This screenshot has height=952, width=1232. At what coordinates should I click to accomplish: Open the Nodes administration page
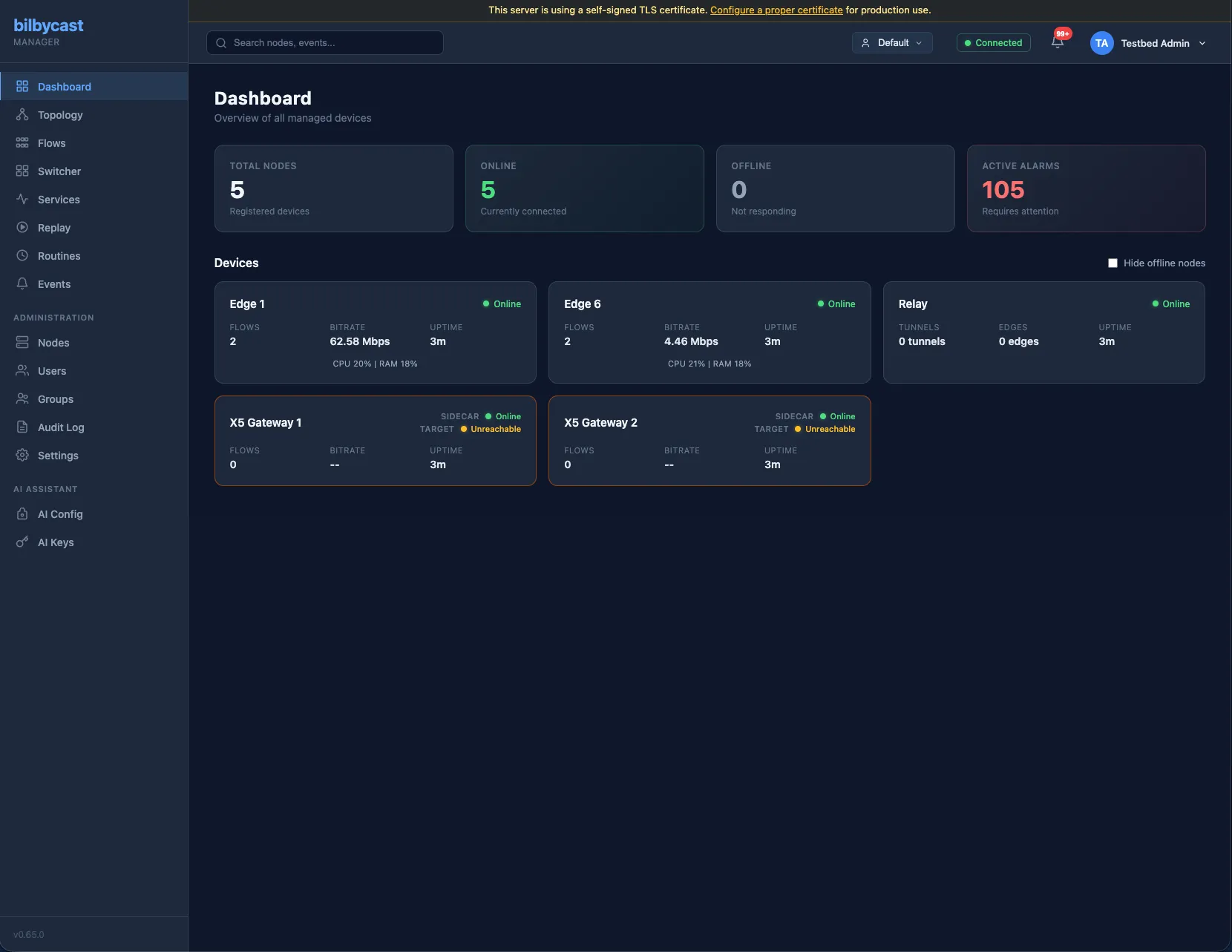94,342
